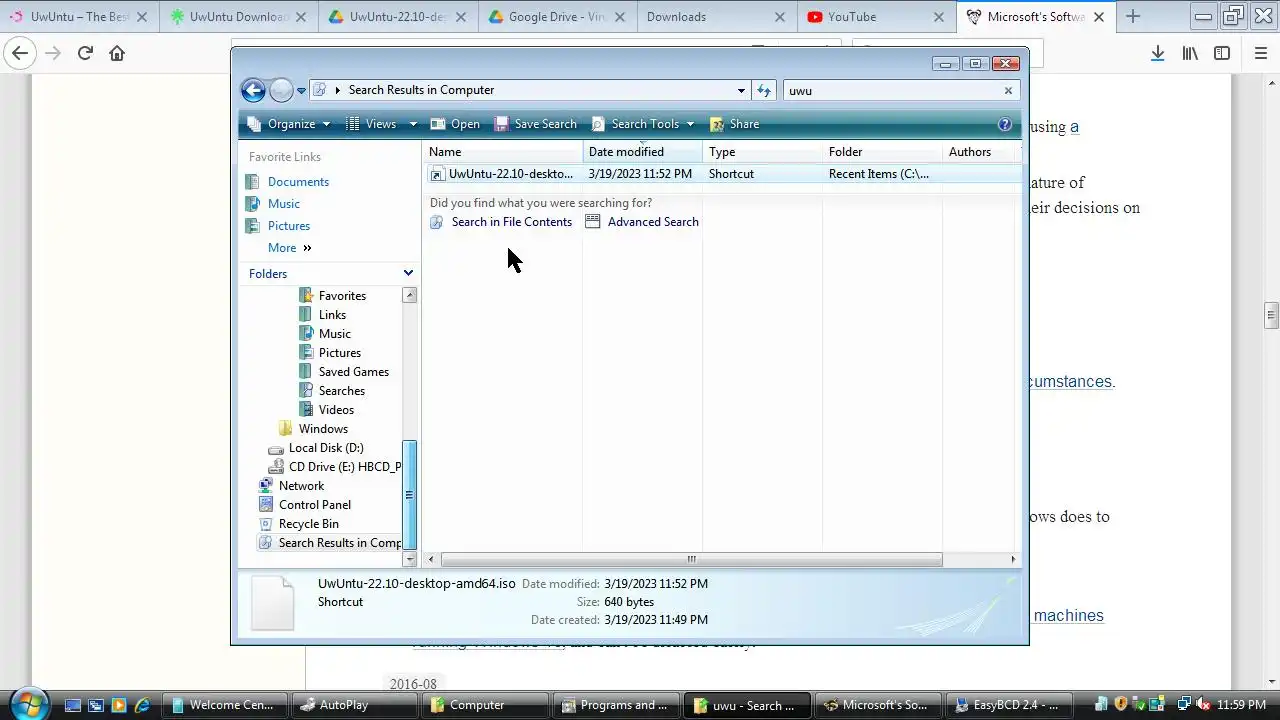
Task: Click the file thumbnail in the details pane
Action: 273,603
